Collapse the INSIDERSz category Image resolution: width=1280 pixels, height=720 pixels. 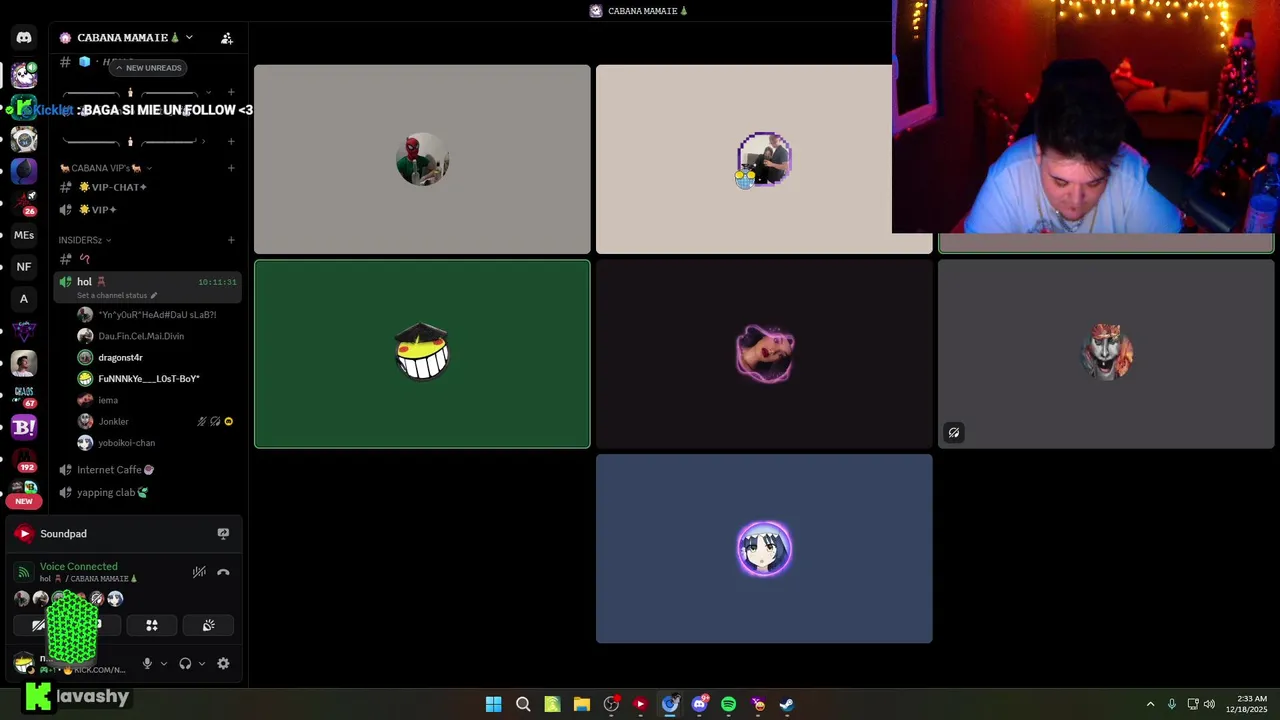(x=84, y=240)
